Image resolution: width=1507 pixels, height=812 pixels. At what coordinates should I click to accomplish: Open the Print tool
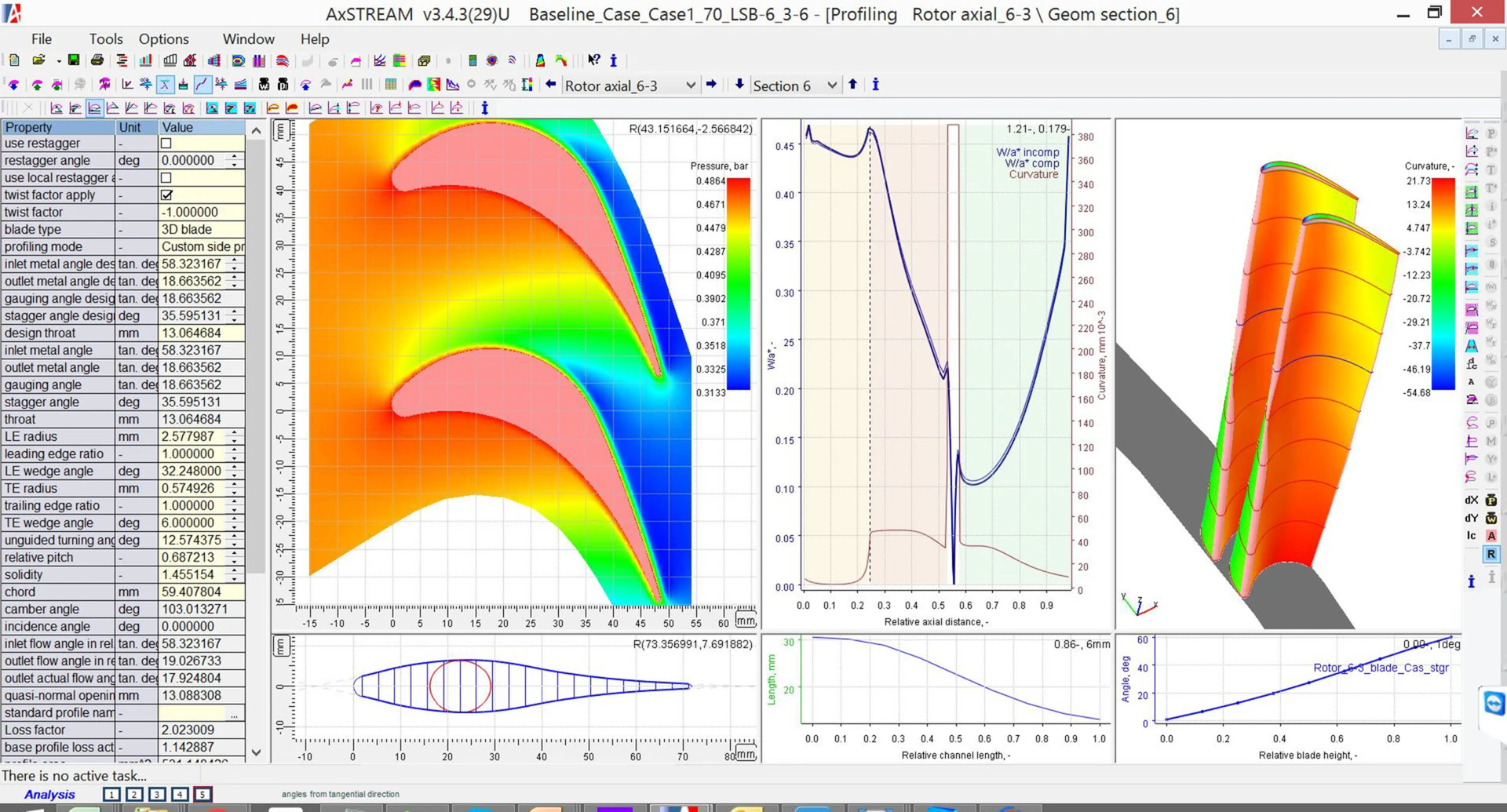(97, 60)
